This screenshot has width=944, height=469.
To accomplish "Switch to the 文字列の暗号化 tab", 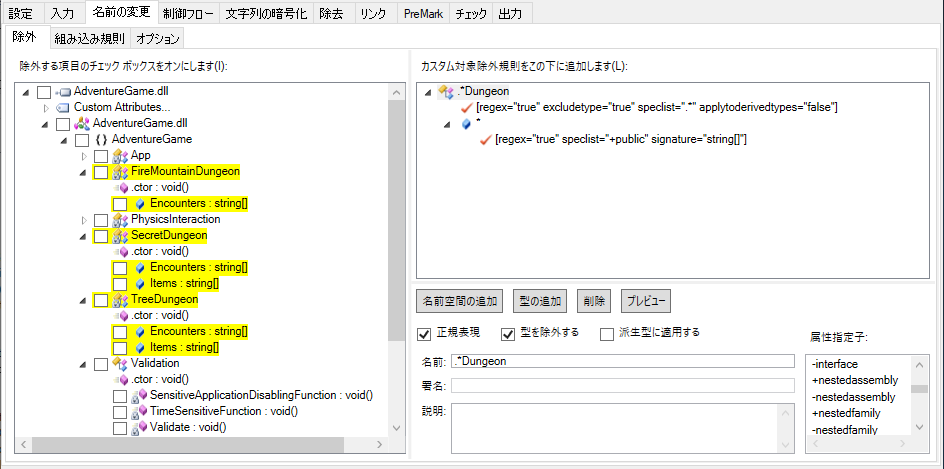I will pyautogui.click(x=266, y=14).
